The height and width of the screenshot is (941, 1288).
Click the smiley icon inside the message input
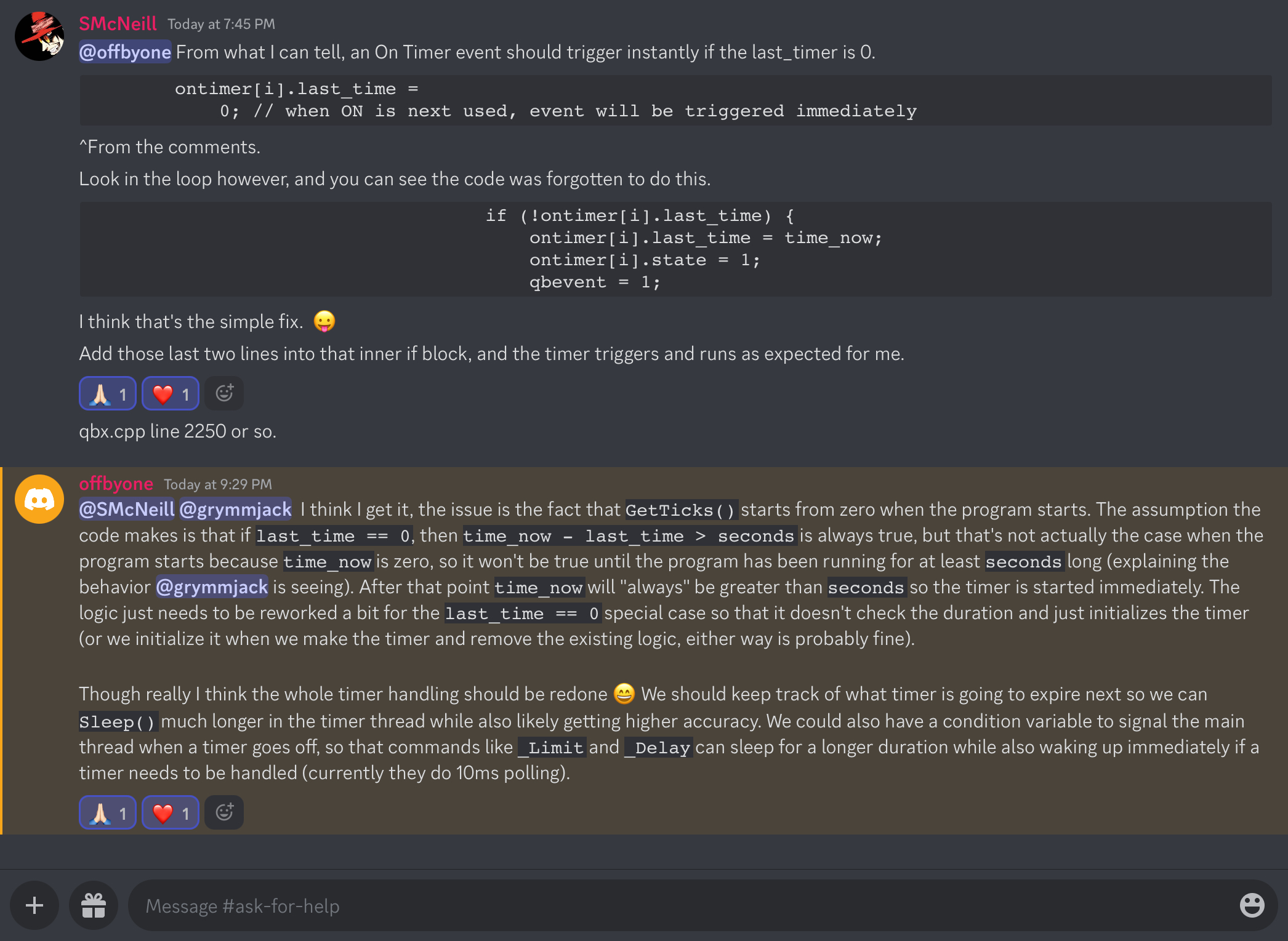(x=1252, y=905)
